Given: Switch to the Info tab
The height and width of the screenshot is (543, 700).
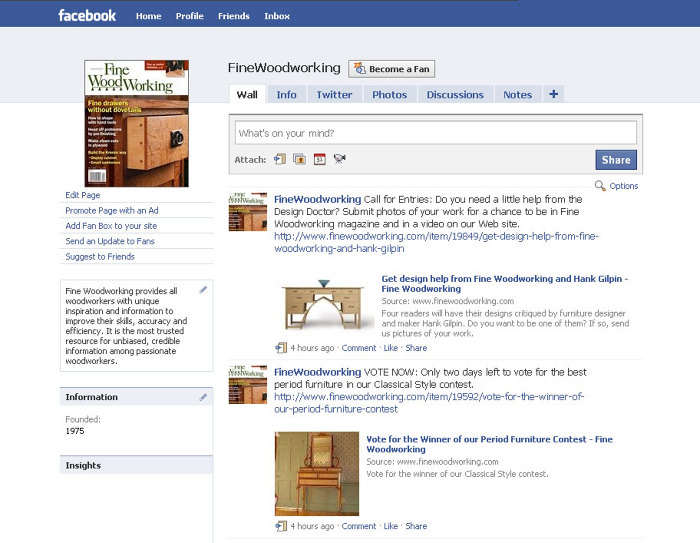Looking at the screenshot, I should (x=286, y=94).
